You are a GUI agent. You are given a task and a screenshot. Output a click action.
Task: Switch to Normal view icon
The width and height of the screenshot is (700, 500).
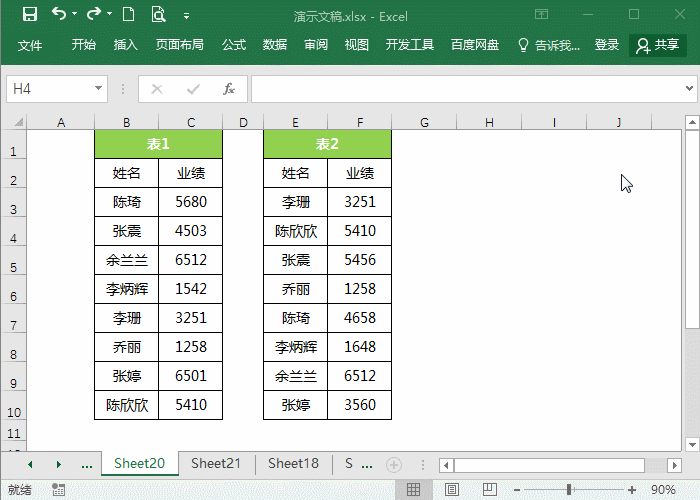[x=413, y=490]
